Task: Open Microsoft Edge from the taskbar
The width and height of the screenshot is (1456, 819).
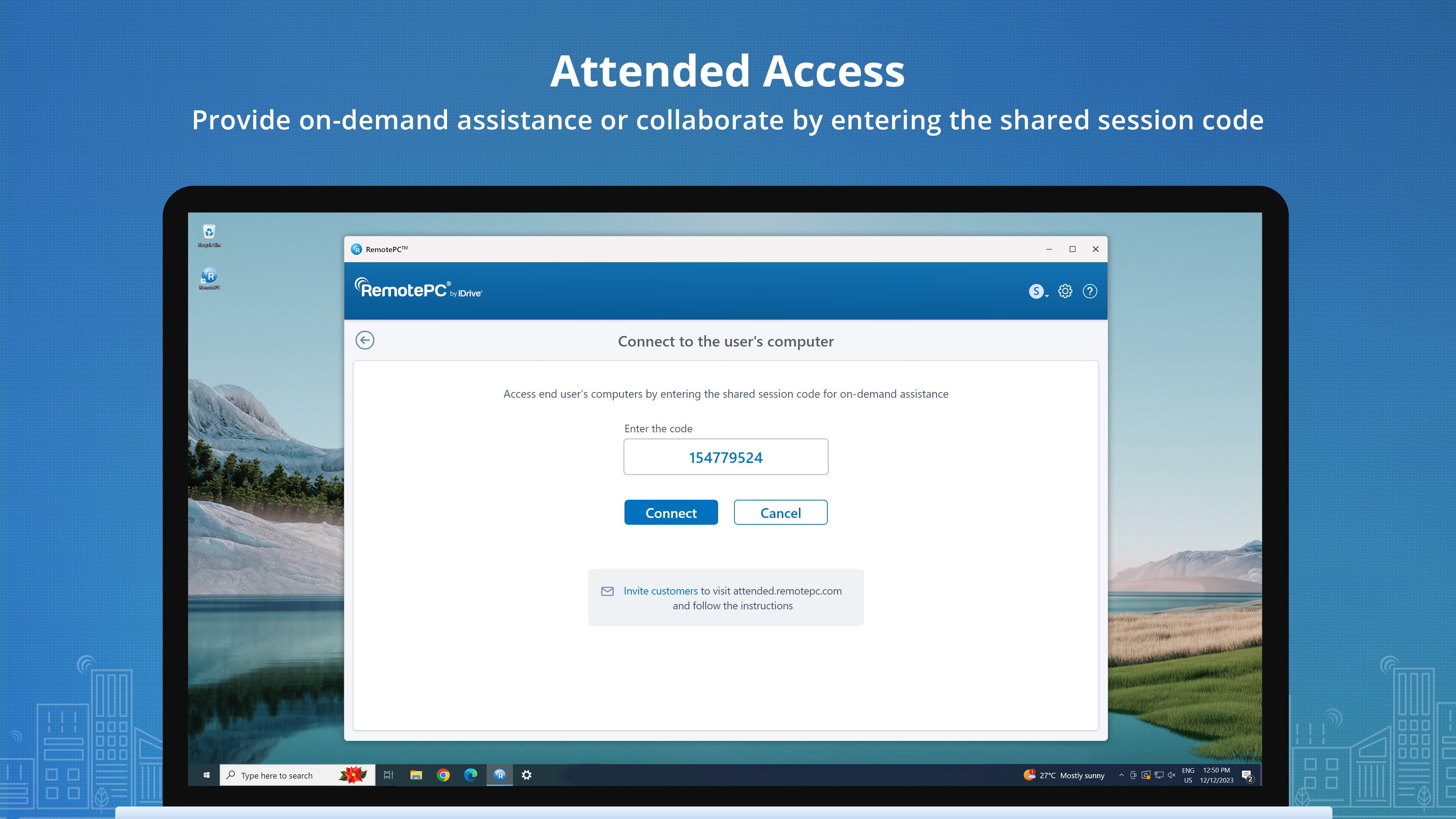Action: pyautogui.click(x=471, y=775)
